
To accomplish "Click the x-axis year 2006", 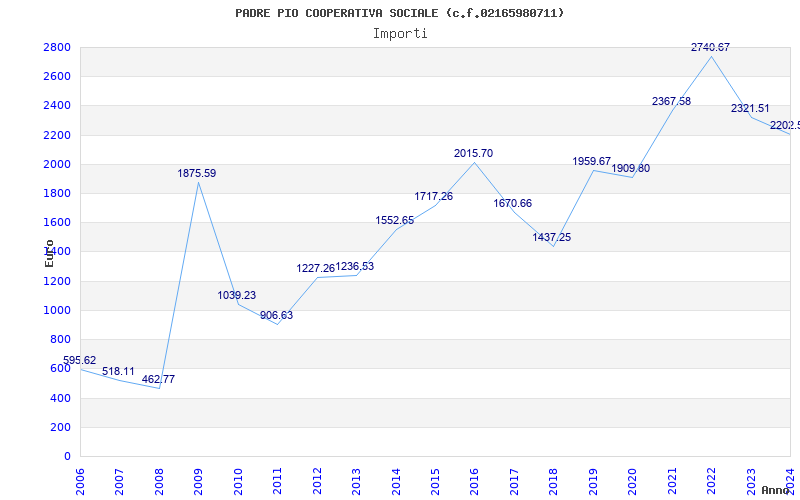I will coord(80,482).
